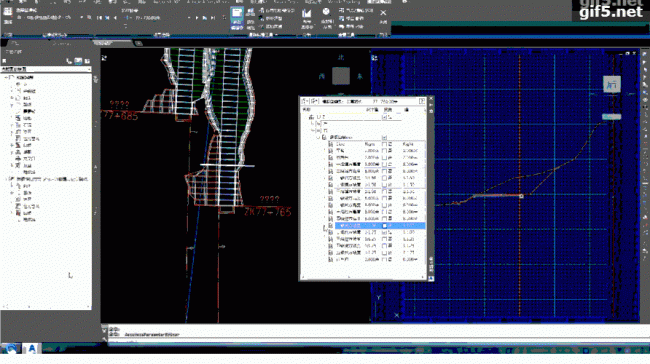Click the second toolbar icon in the parameter panel
Screen dimensions: 650x364
pyautogui.click(x=313, y=101)
